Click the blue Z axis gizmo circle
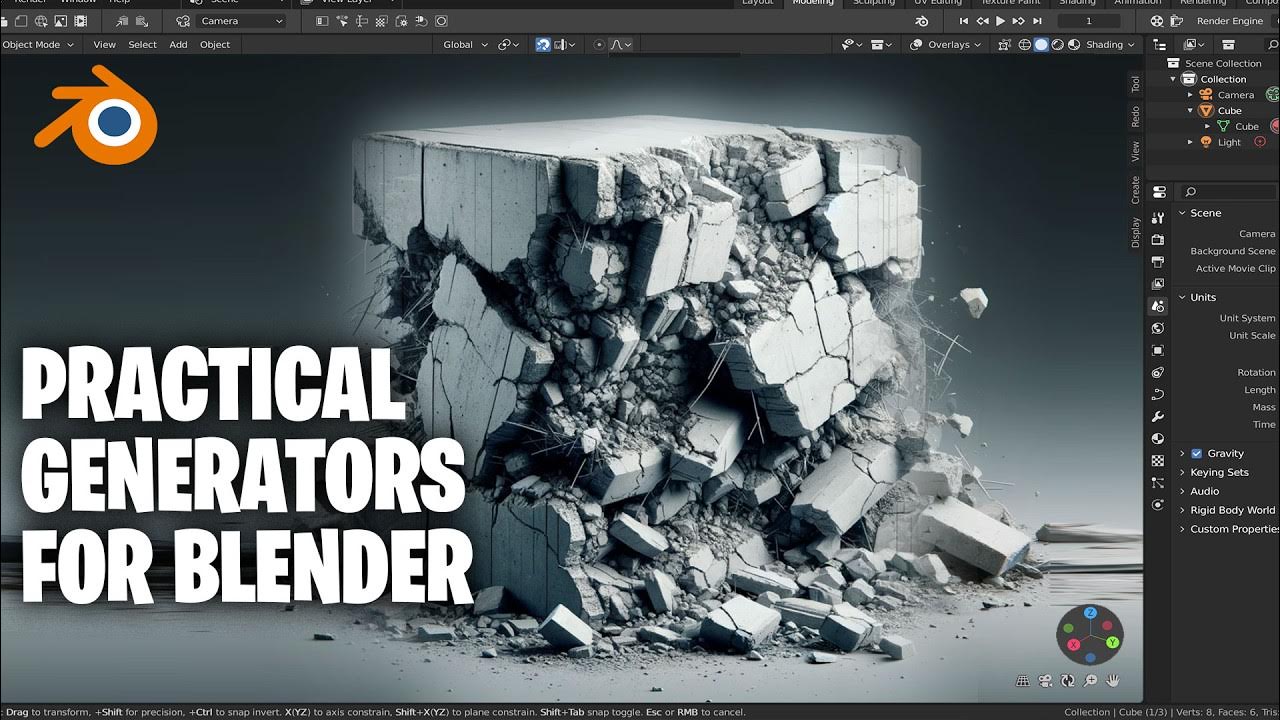This screenshot has height=720, width=1280. pos(1090,613)
